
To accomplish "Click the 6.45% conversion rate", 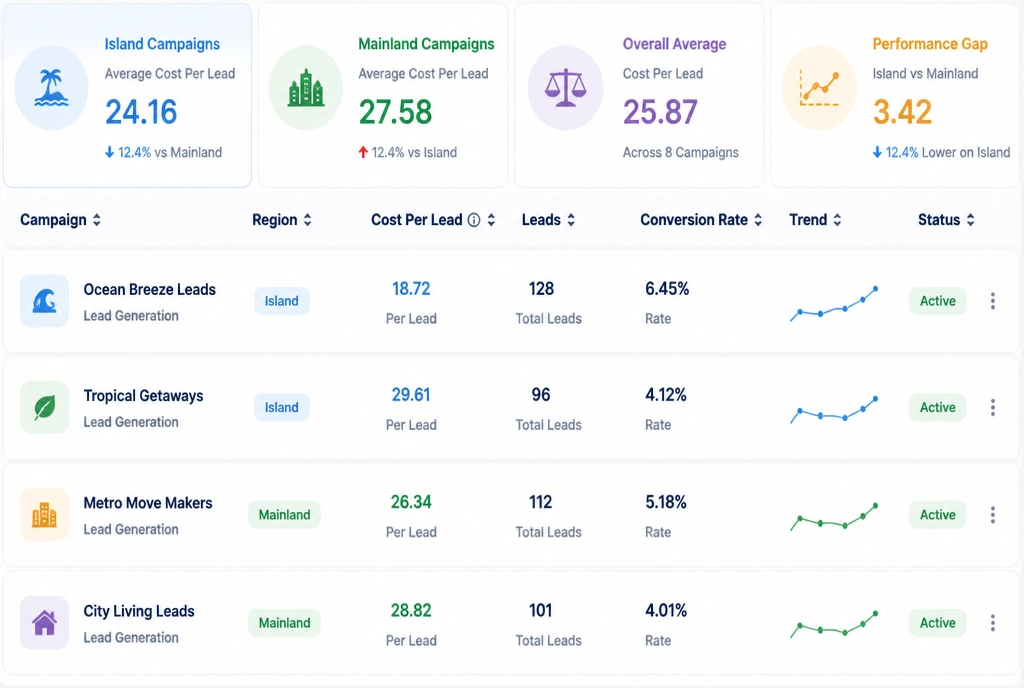I will tap(667, 289).
